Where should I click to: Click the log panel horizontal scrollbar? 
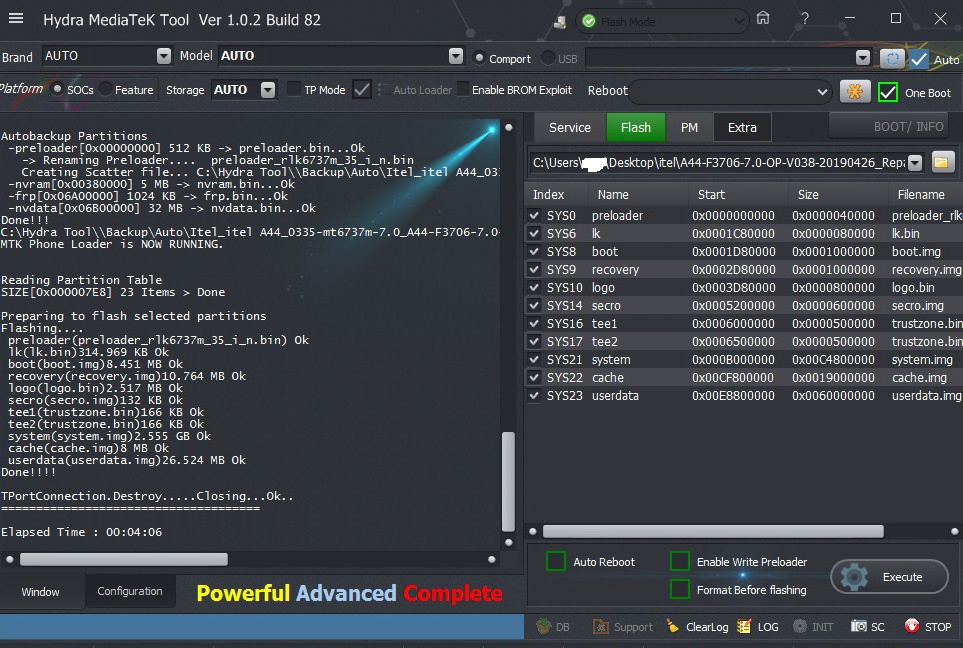124,559
